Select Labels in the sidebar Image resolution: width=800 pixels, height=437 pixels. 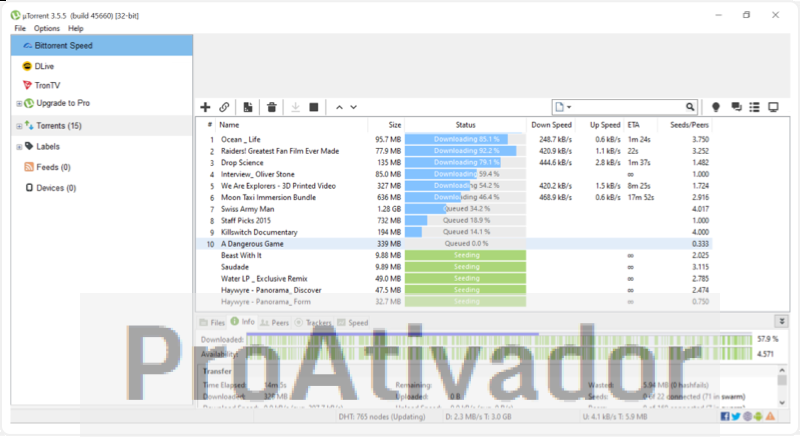(47, 146)
